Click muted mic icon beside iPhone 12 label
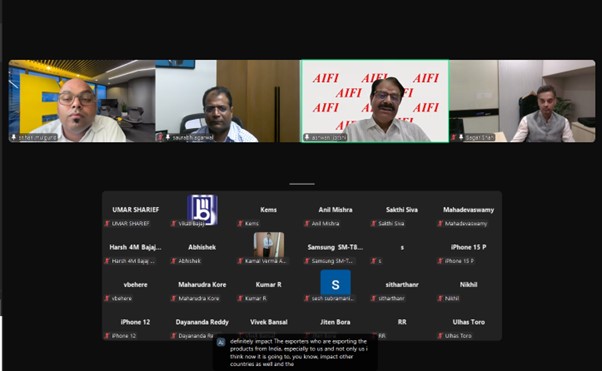 click(107, 336)
